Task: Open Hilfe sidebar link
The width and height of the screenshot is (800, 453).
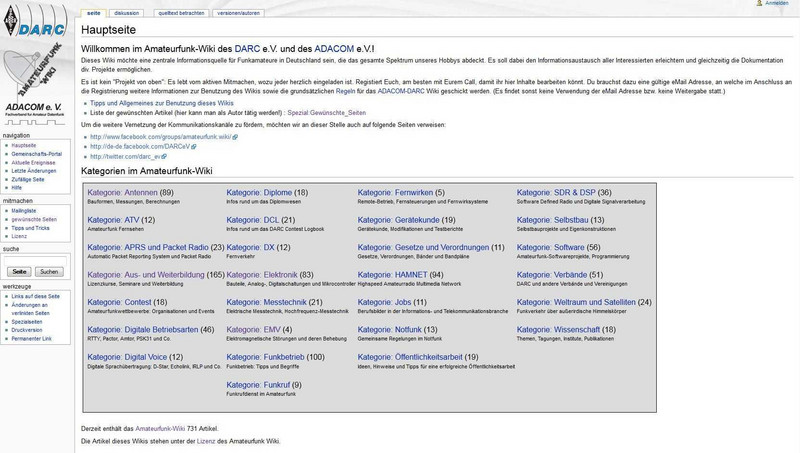Action: [17, 188]
